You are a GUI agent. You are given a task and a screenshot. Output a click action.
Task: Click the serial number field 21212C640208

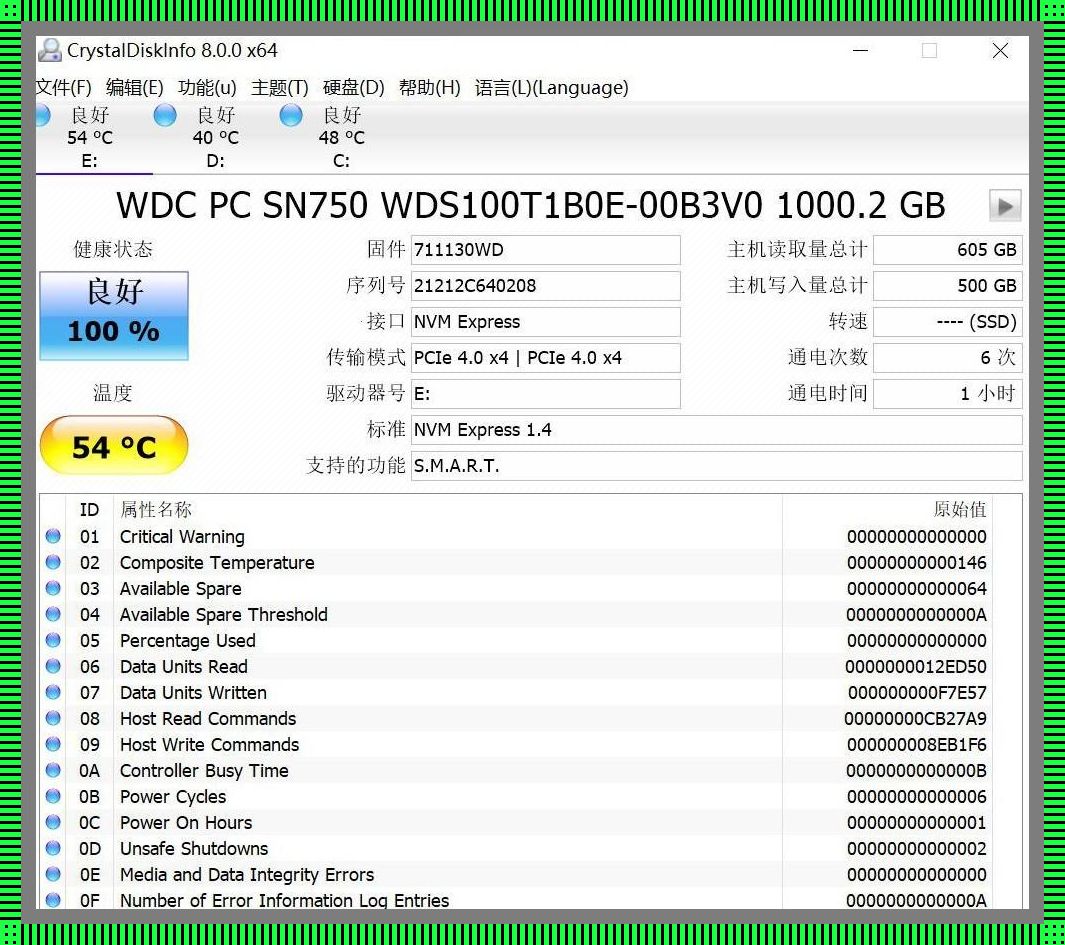tap(545, 285)
